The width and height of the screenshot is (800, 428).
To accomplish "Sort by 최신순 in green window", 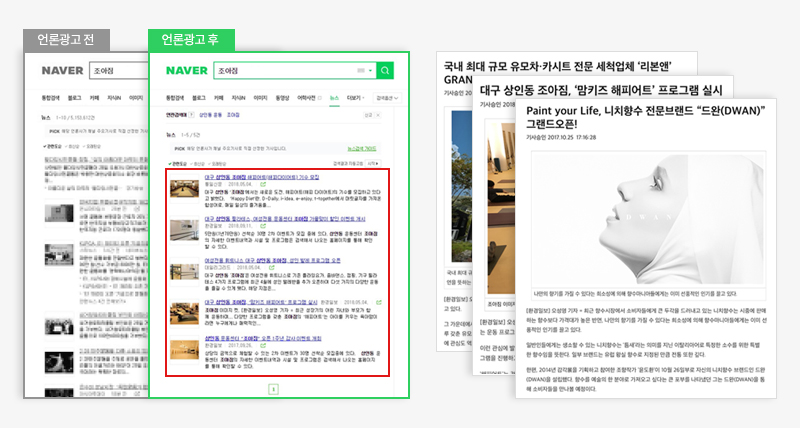I will coord(198,164).
